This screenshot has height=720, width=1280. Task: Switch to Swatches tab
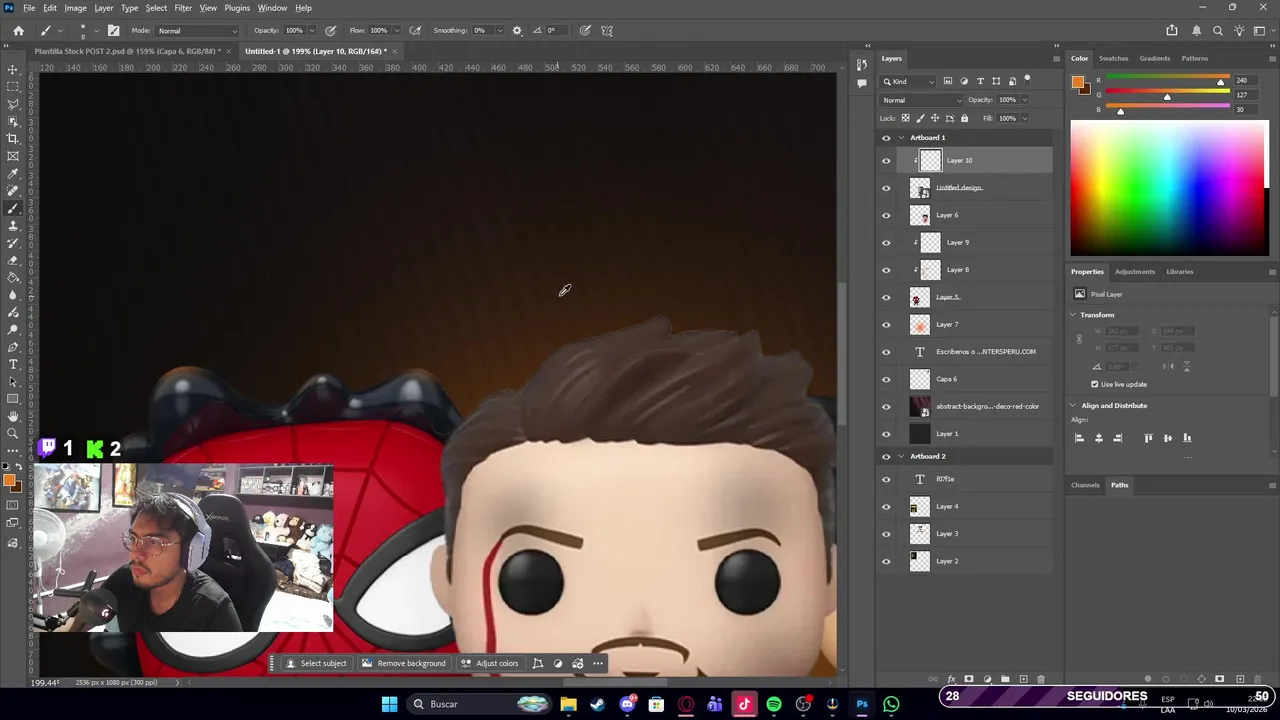tap(1113, 59)
